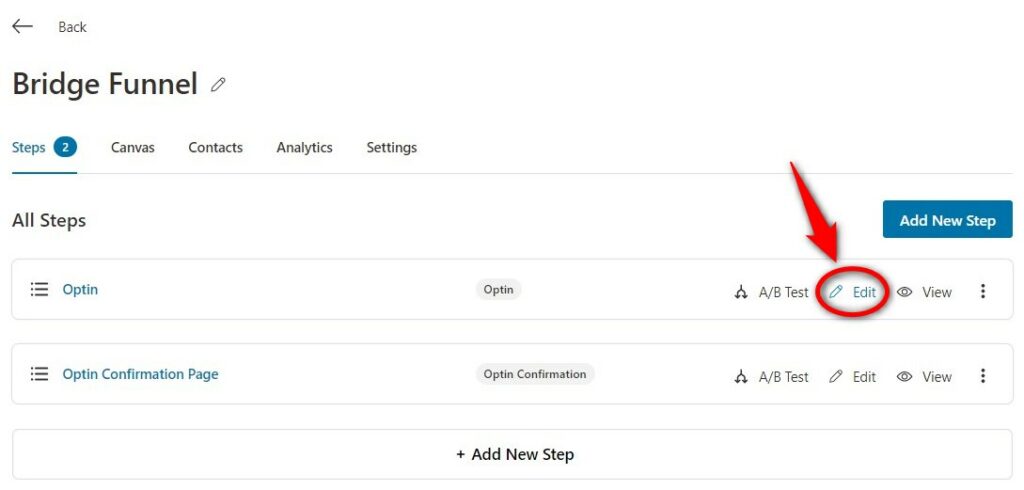1024x490 pixels.
Task: Go to the Settings tab
Action: [392, 148]
